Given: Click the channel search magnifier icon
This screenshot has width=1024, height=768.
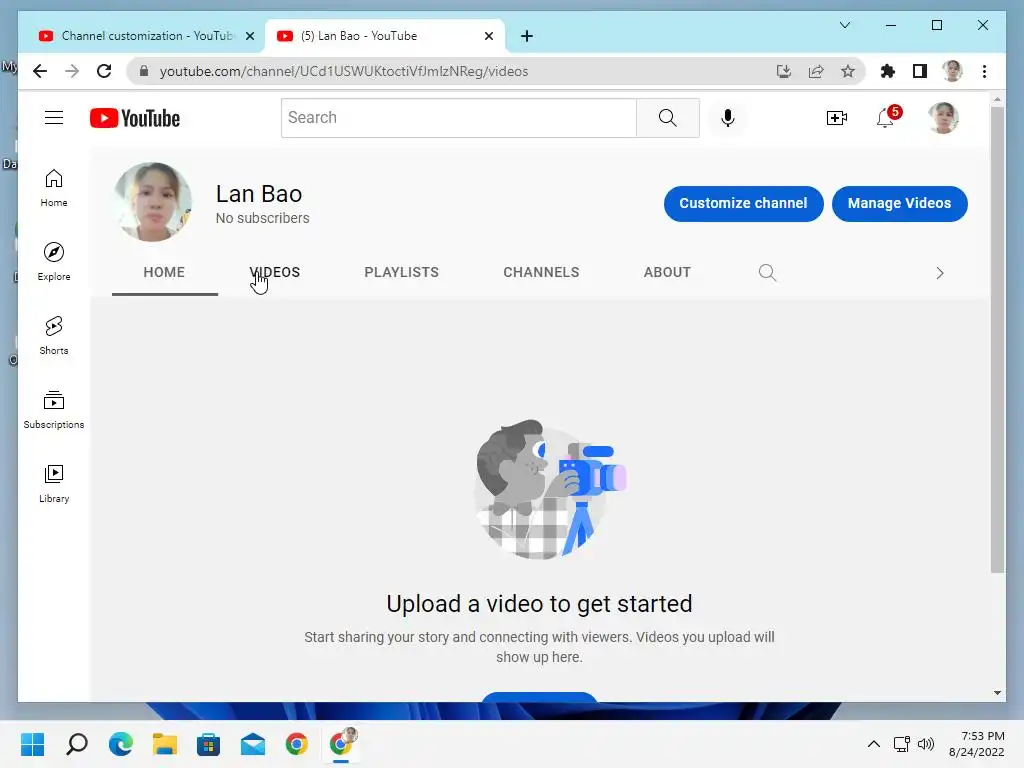Looking at the screenshot, I should click(x=767, y=272).
